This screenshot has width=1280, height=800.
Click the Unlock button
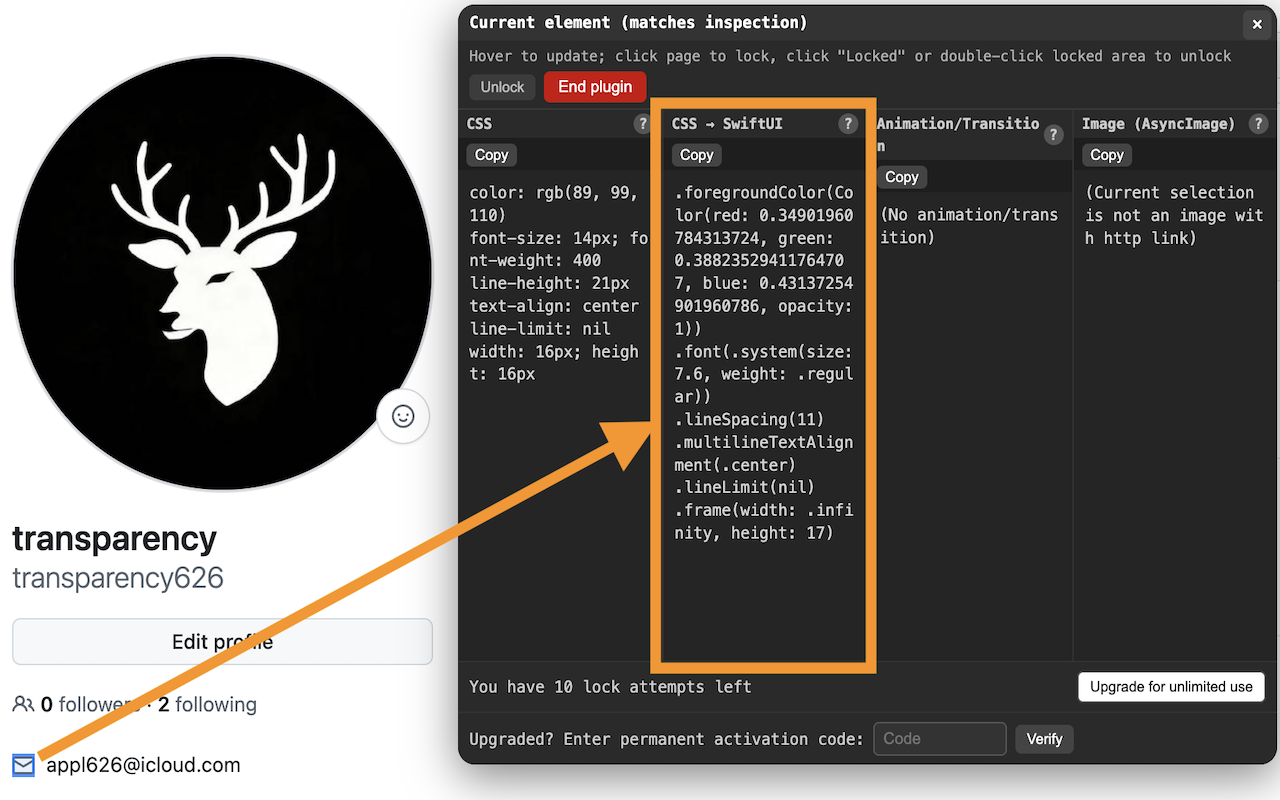click(x=502, y=86)
